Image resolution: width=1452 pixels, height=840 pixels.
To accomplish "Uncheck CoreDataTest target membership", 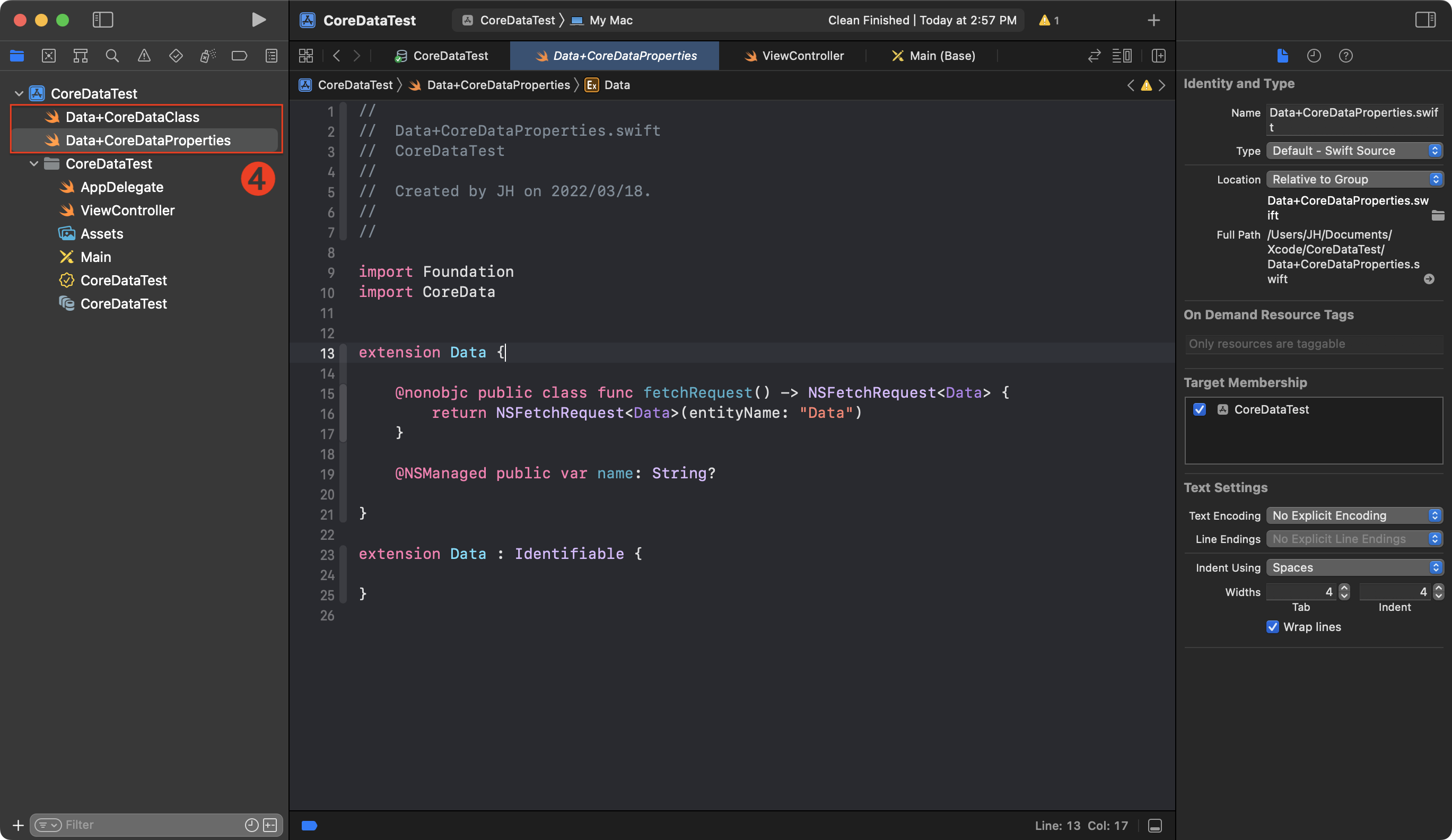I will [1200, 409].
